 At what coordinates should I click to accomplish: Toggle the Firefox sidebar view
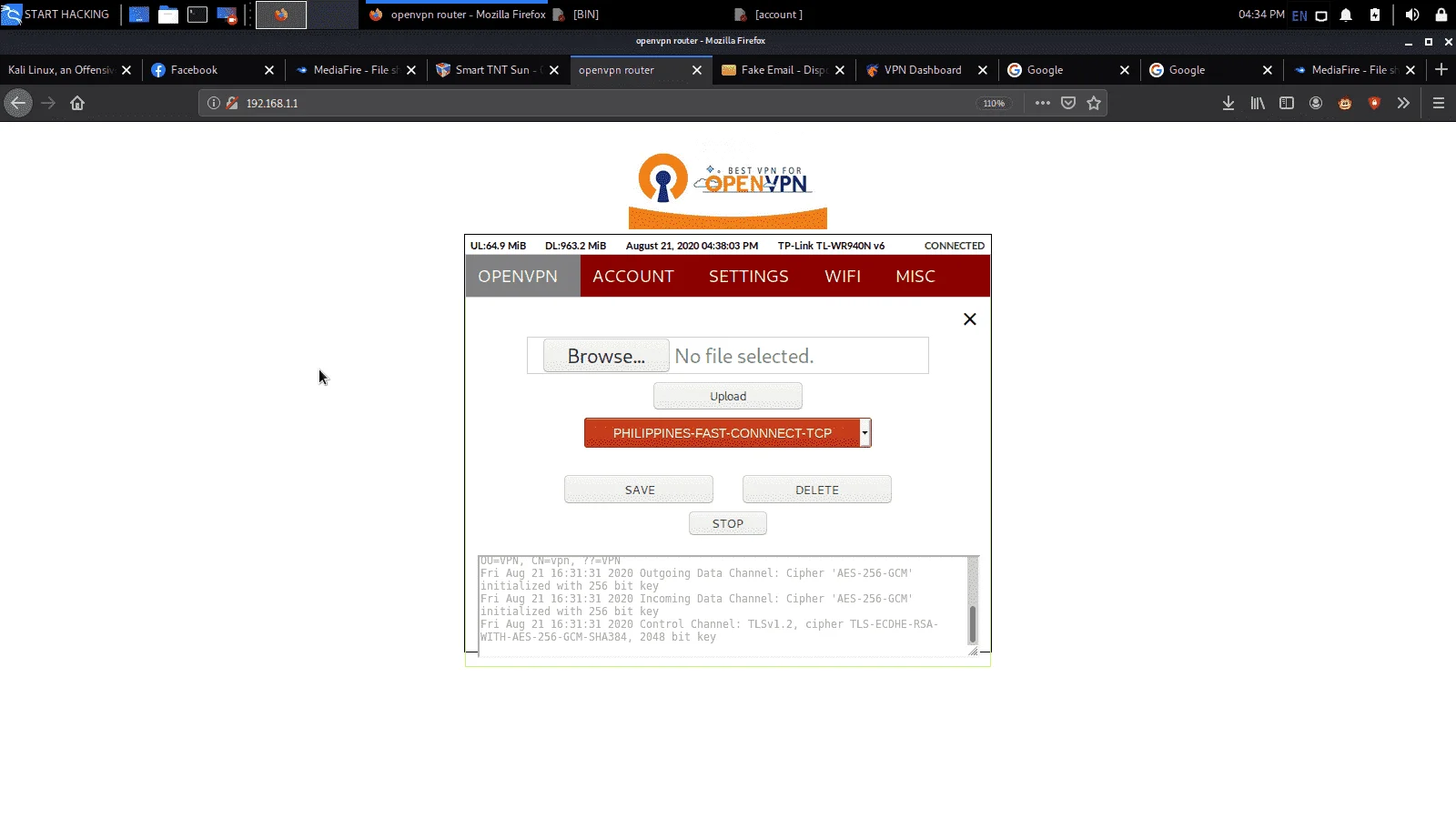(x=1287, y=103)
